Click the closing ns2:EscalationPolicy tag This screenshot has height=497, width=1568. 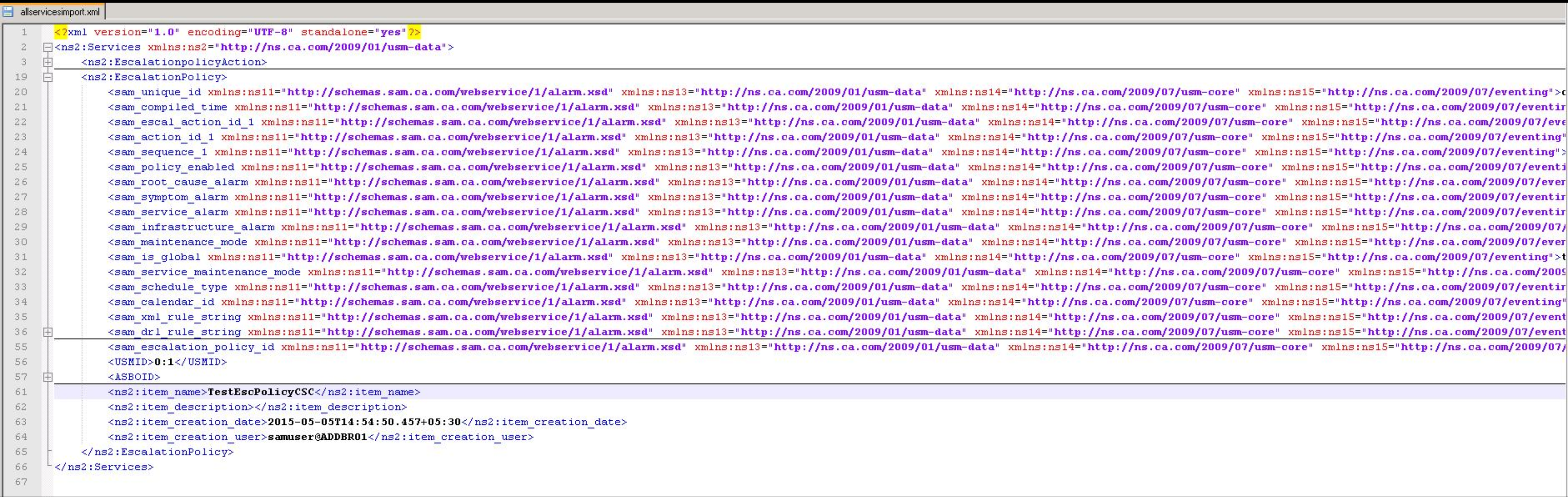(x=157, y=452)
